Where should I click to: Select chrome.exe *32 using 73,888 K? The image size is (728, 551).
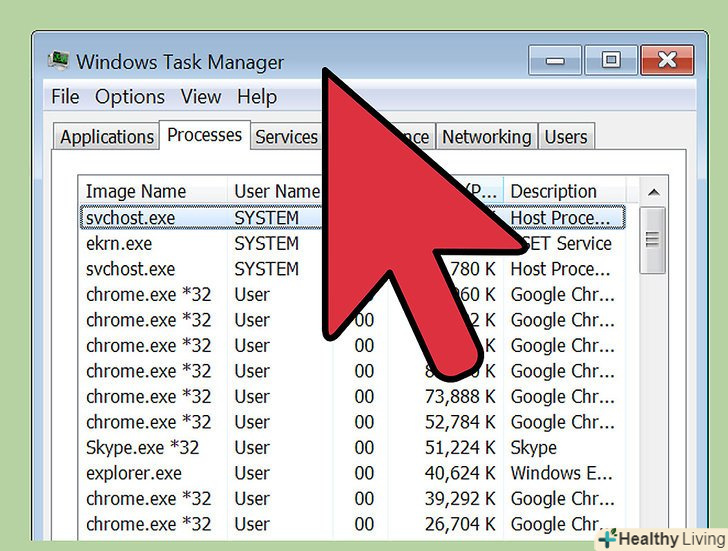(352, 396)
